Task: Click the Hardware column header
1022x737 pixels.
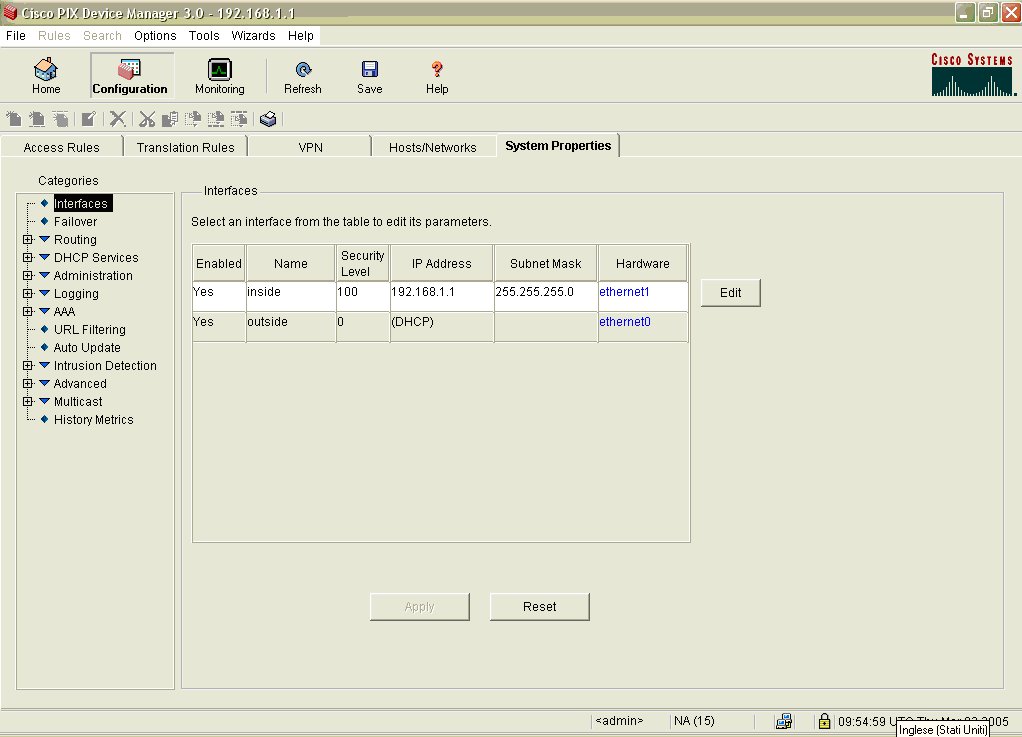Action: coord(643,263)
